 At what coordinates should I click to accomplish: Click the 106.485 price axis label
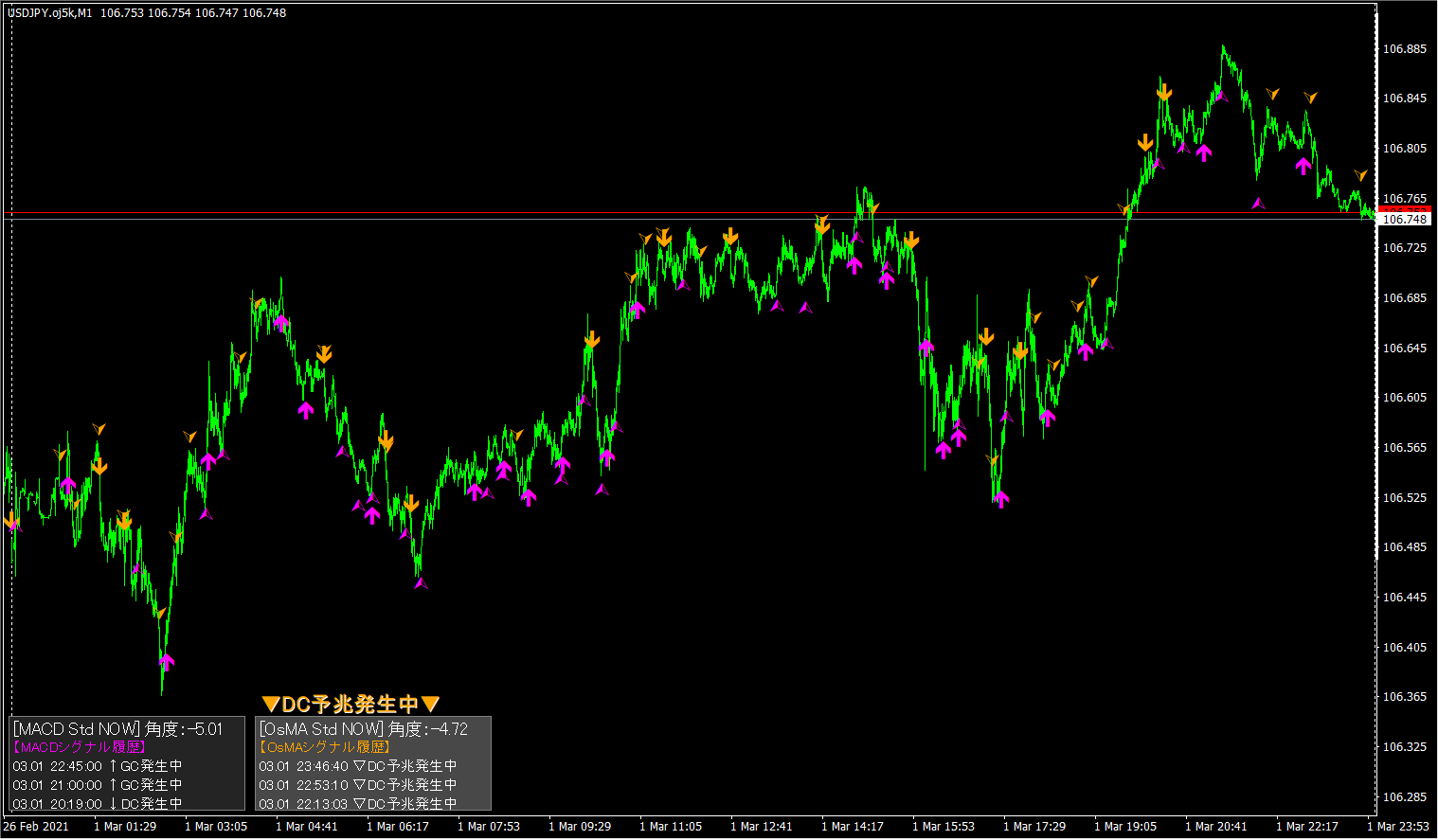click(x=1405, y=547)
